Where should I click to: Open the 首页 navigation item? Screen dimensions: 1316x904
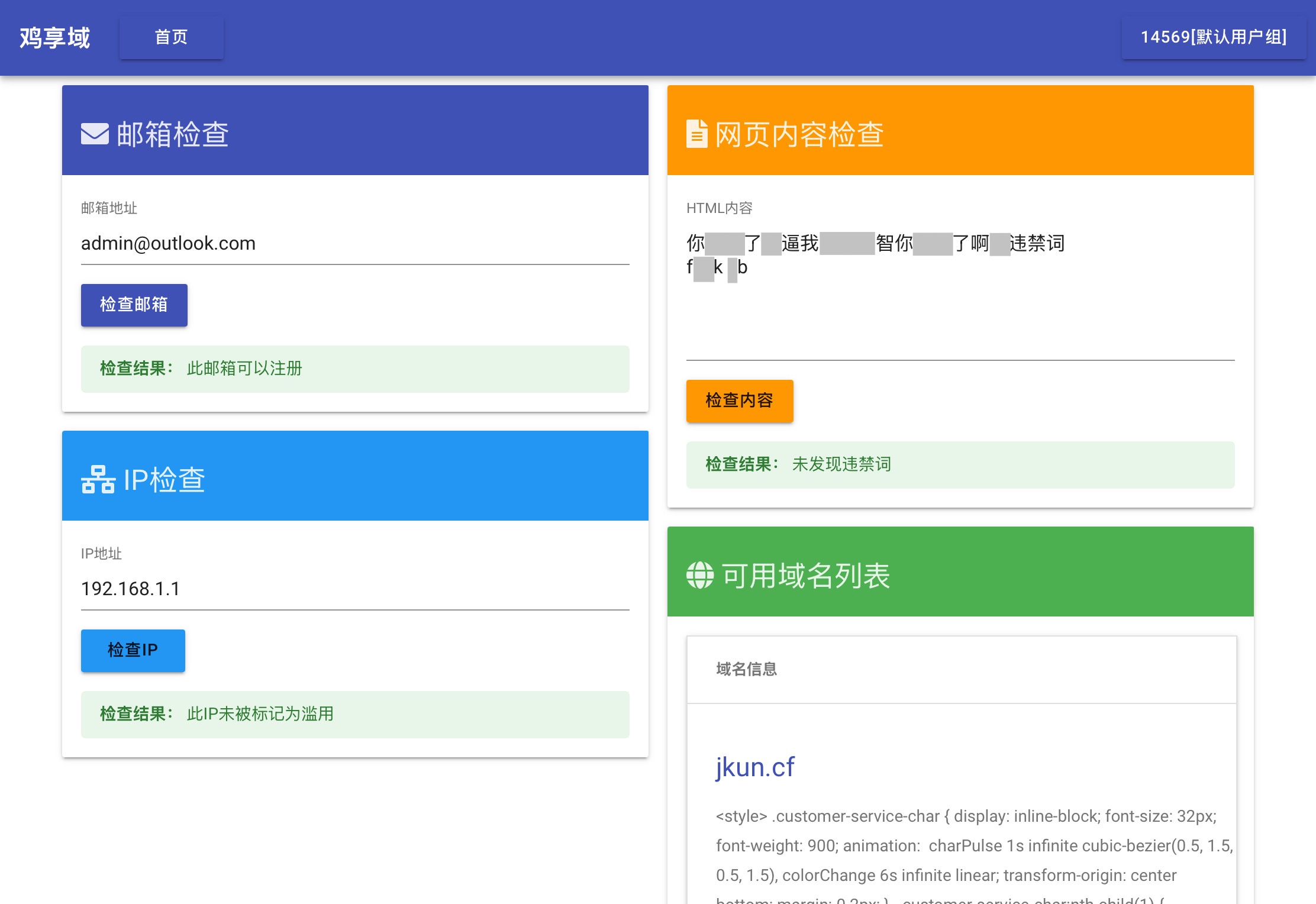(x=172, y=37)
